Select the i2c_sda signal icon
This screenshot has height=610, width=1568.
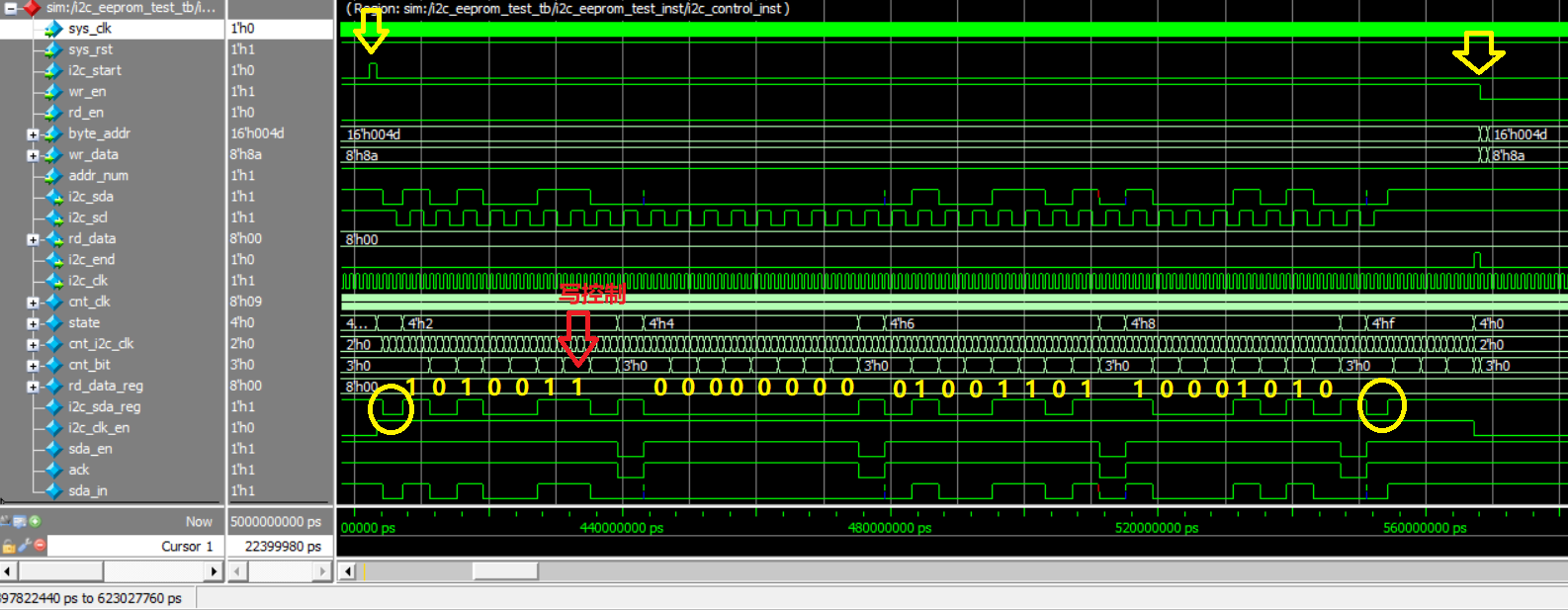(x=53, y=197)
